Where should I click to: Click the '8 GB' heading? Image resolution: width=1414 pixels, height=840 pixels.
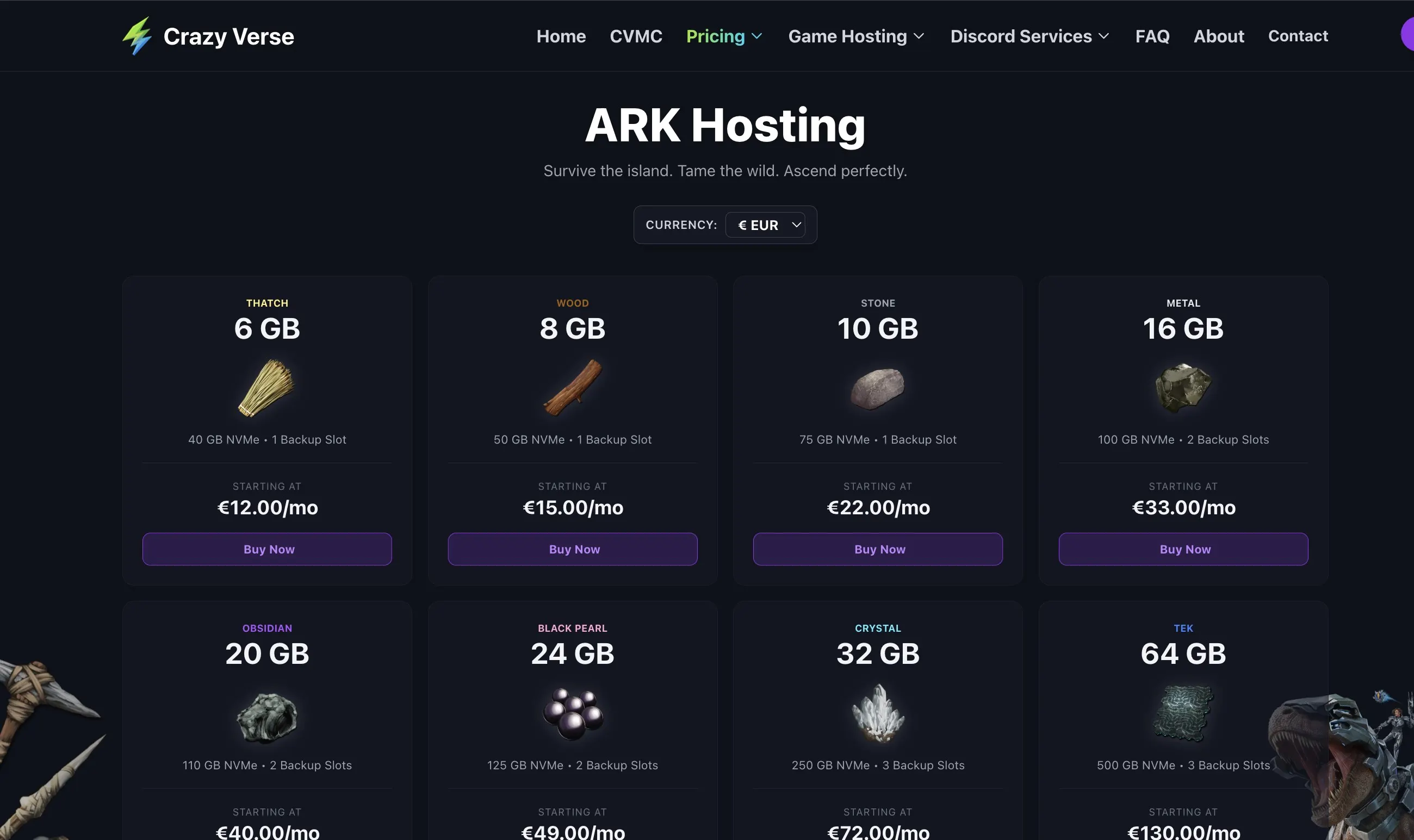pos(572,328)
